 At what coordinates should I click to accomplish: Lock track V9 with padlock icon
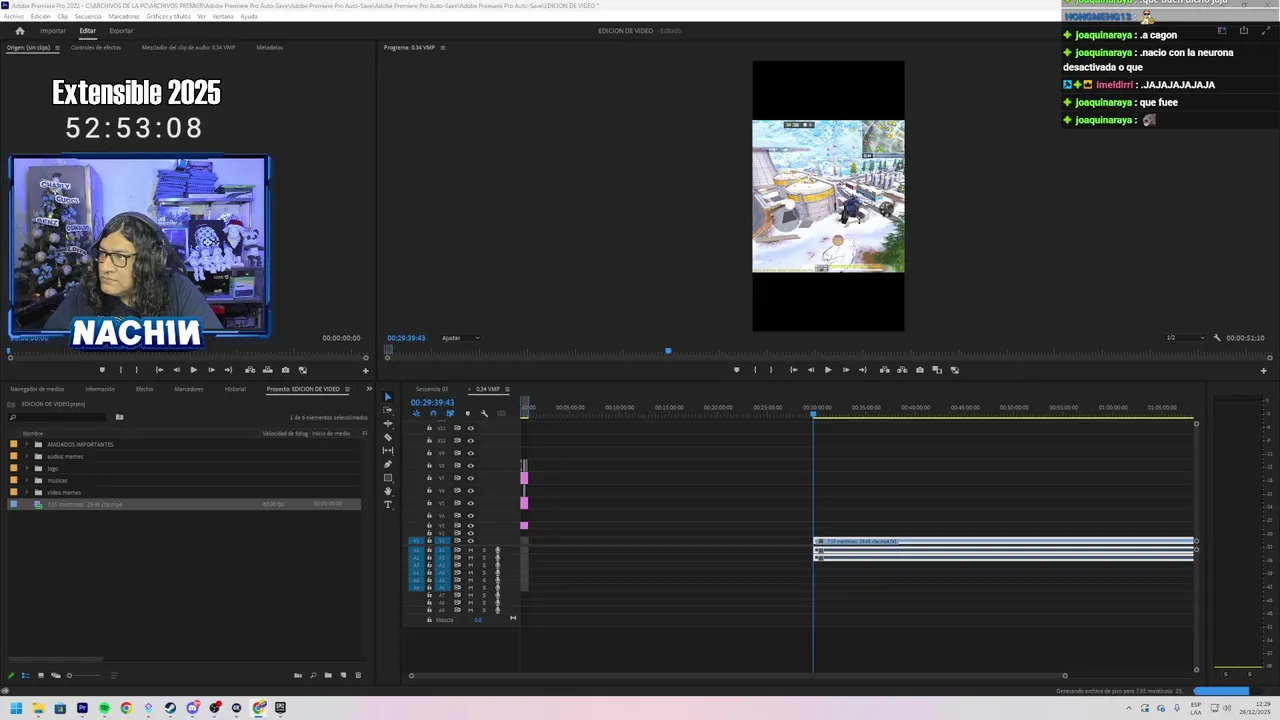point(429,453)
